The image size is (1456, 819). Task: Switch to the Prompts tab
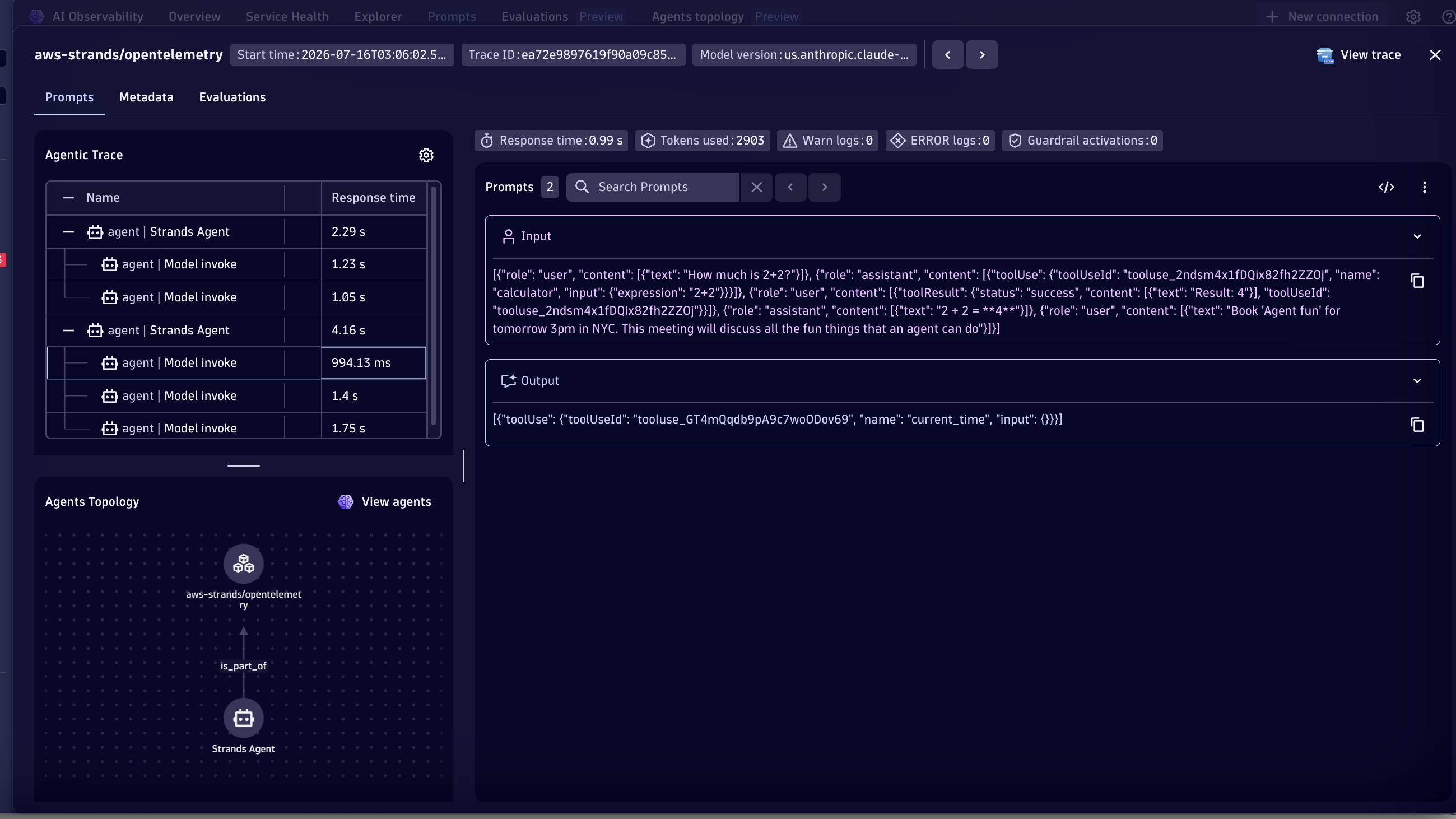point(69,97)
